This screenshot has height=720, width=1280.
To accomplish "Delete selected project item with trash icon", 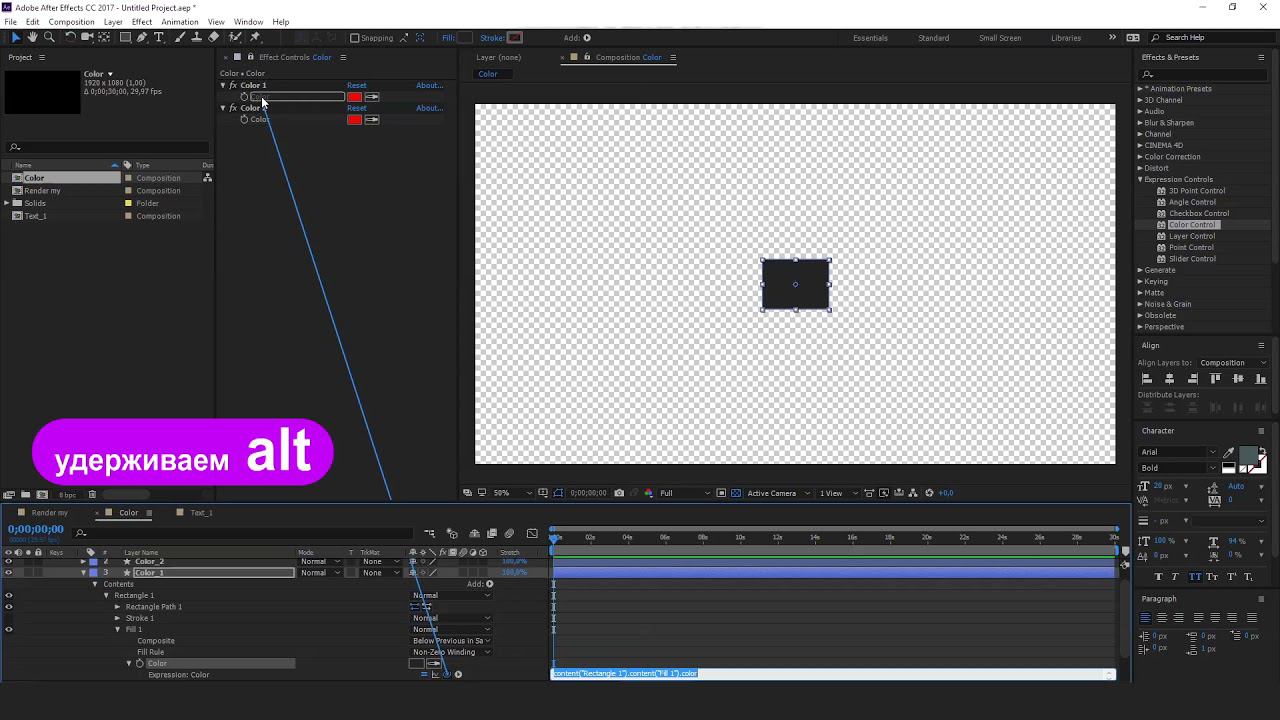I will [x=92, y=494].
